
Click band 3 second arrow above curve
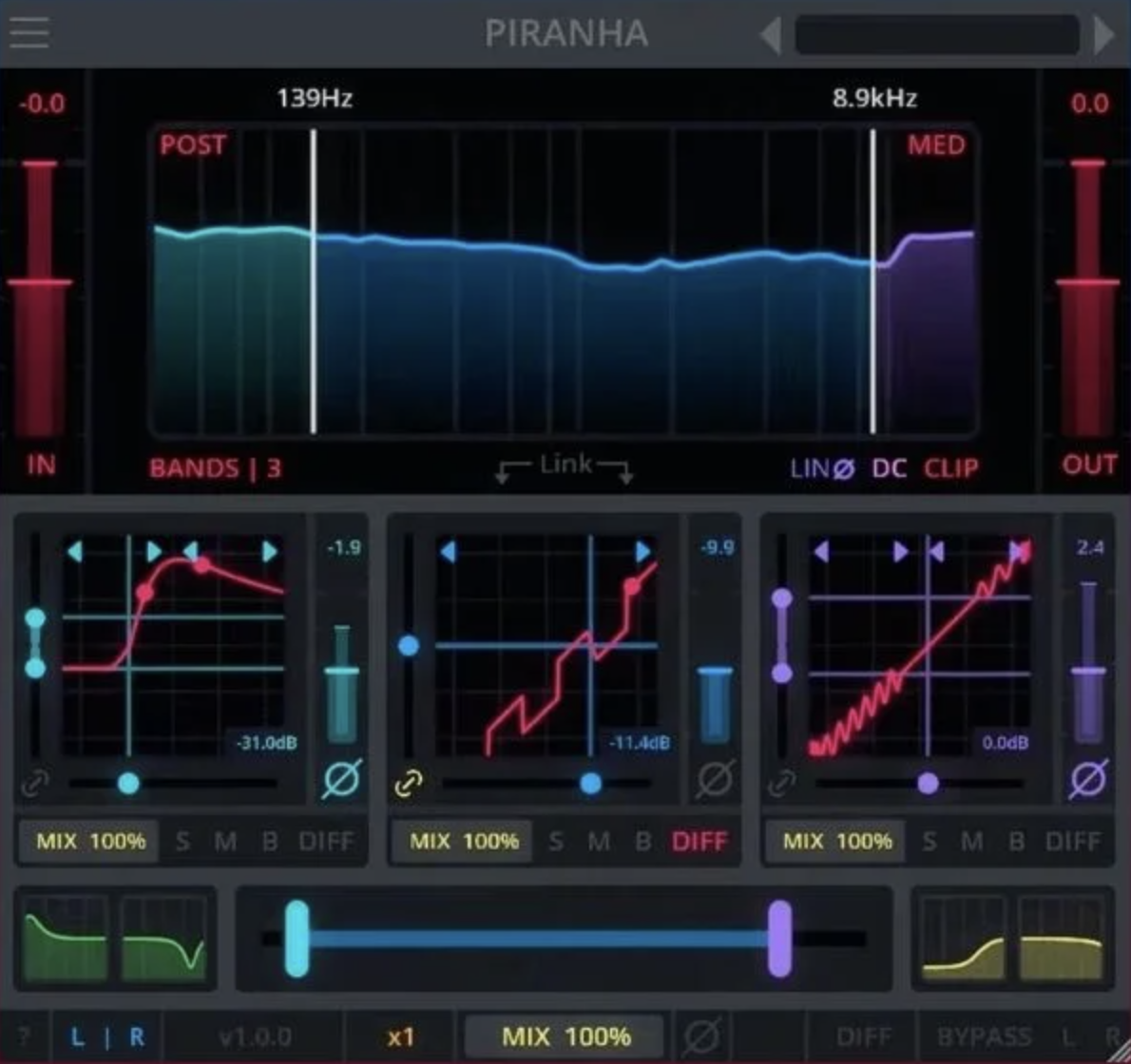coord(900,552)
